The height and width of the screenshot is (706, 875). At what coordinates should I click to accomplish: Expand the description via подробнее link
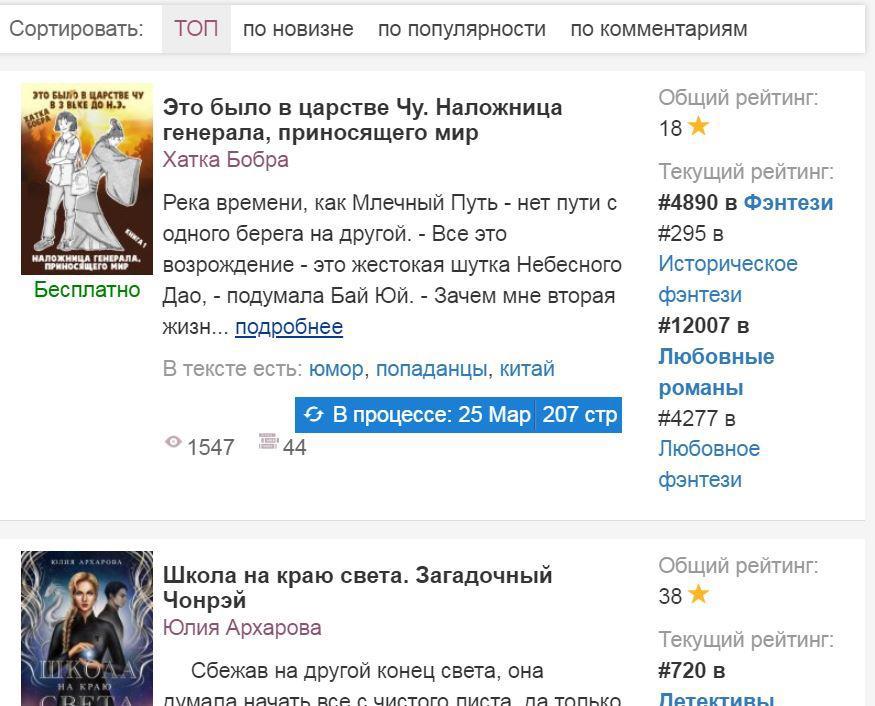point(289,327)
